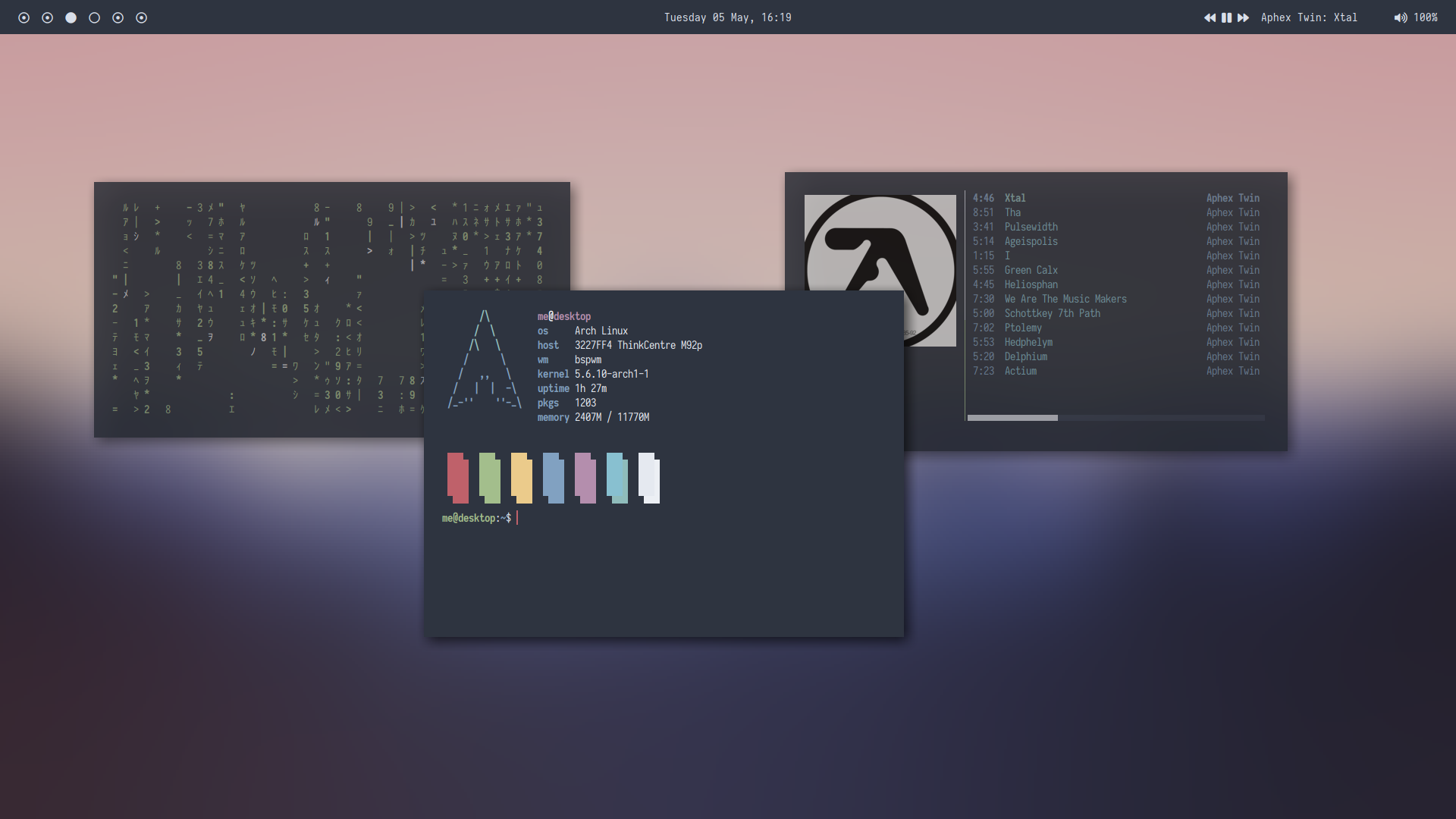Switch to the first workspace indicator
This screenshot has width=1456, height=819.
[x=24, y=17]
